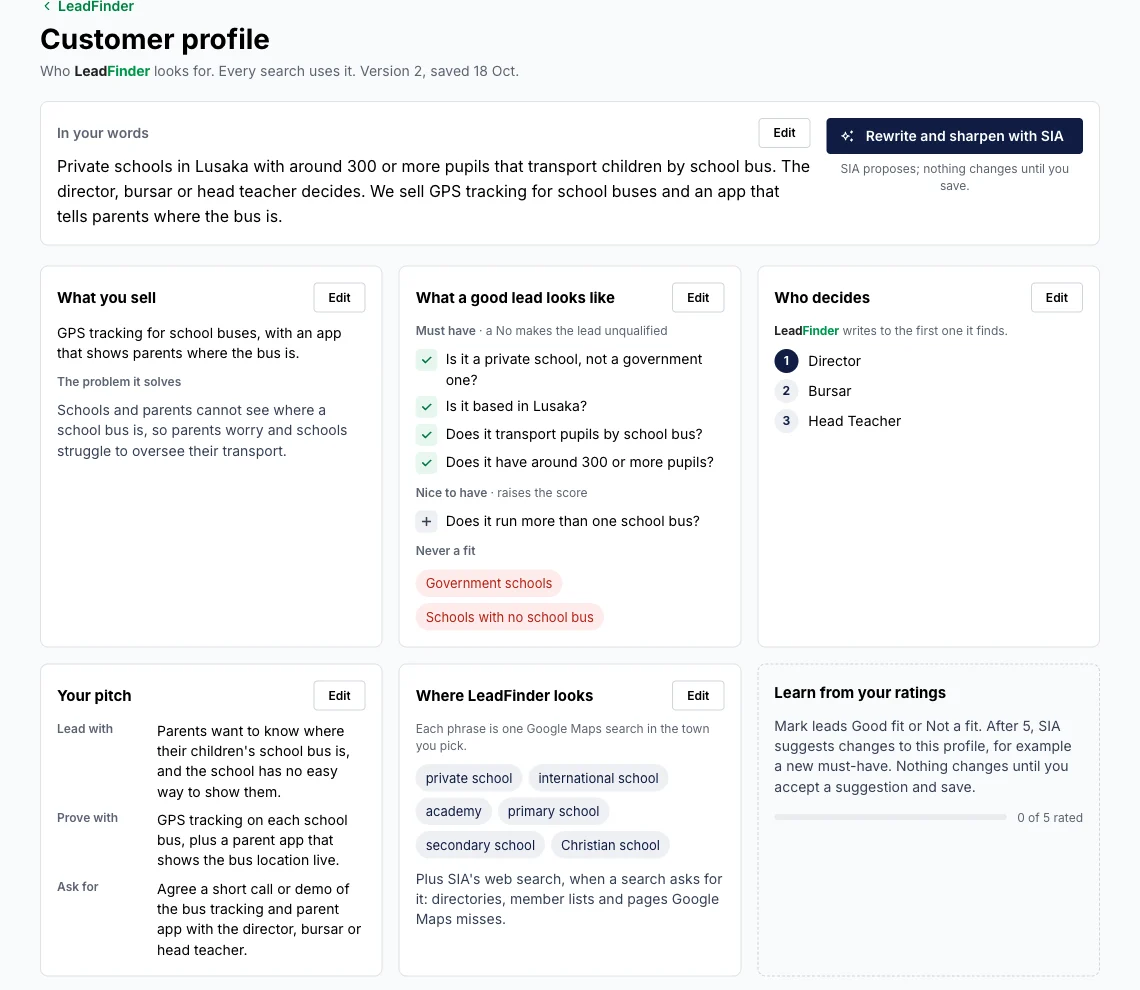This screenshot has height=990, width=1140.
Task: Click the back chevron beside LeadFinder
Action: click(x=47, y=7)
